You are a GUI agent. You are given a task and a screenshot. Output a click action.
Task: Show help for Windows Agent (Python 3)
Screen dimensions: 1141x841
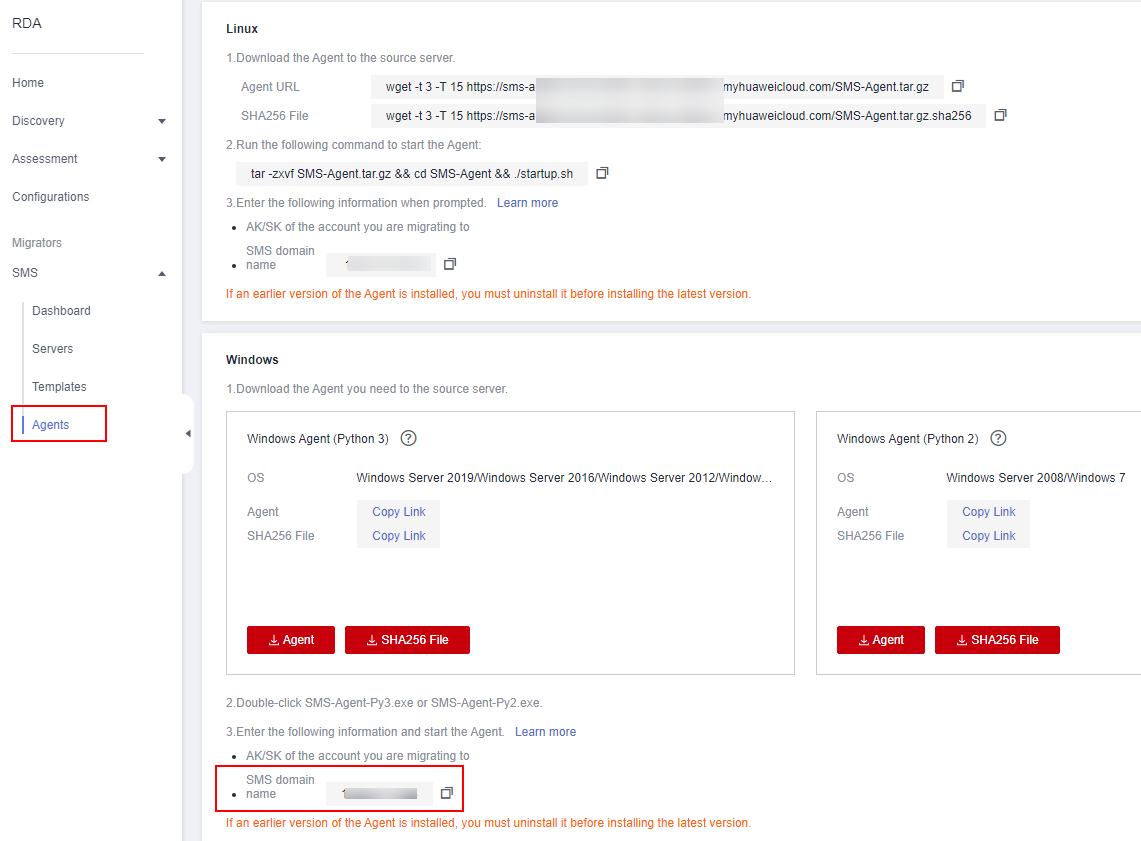[408, 438]
